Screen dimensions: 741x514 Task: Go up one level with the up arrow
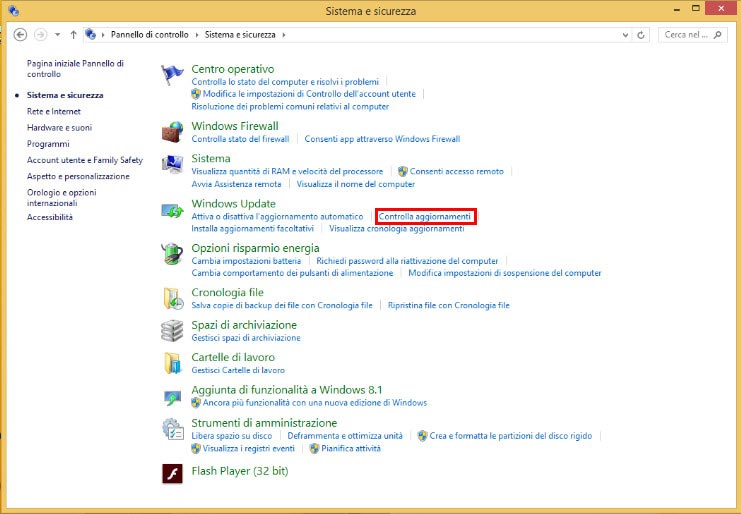coord(73,34)
